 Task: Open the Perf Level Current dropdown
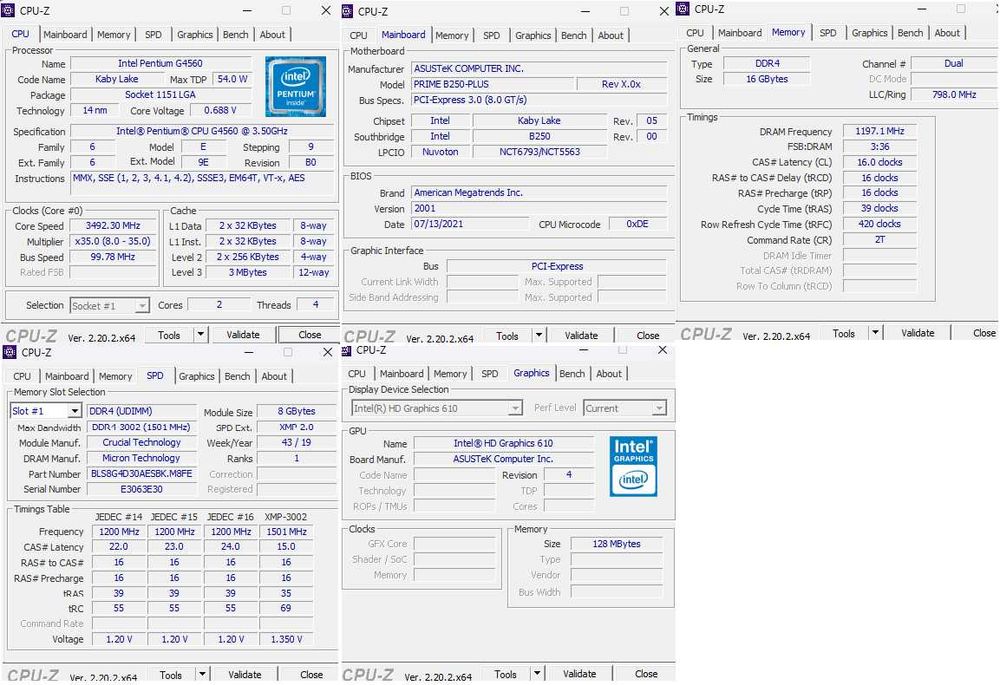(659, 408)
